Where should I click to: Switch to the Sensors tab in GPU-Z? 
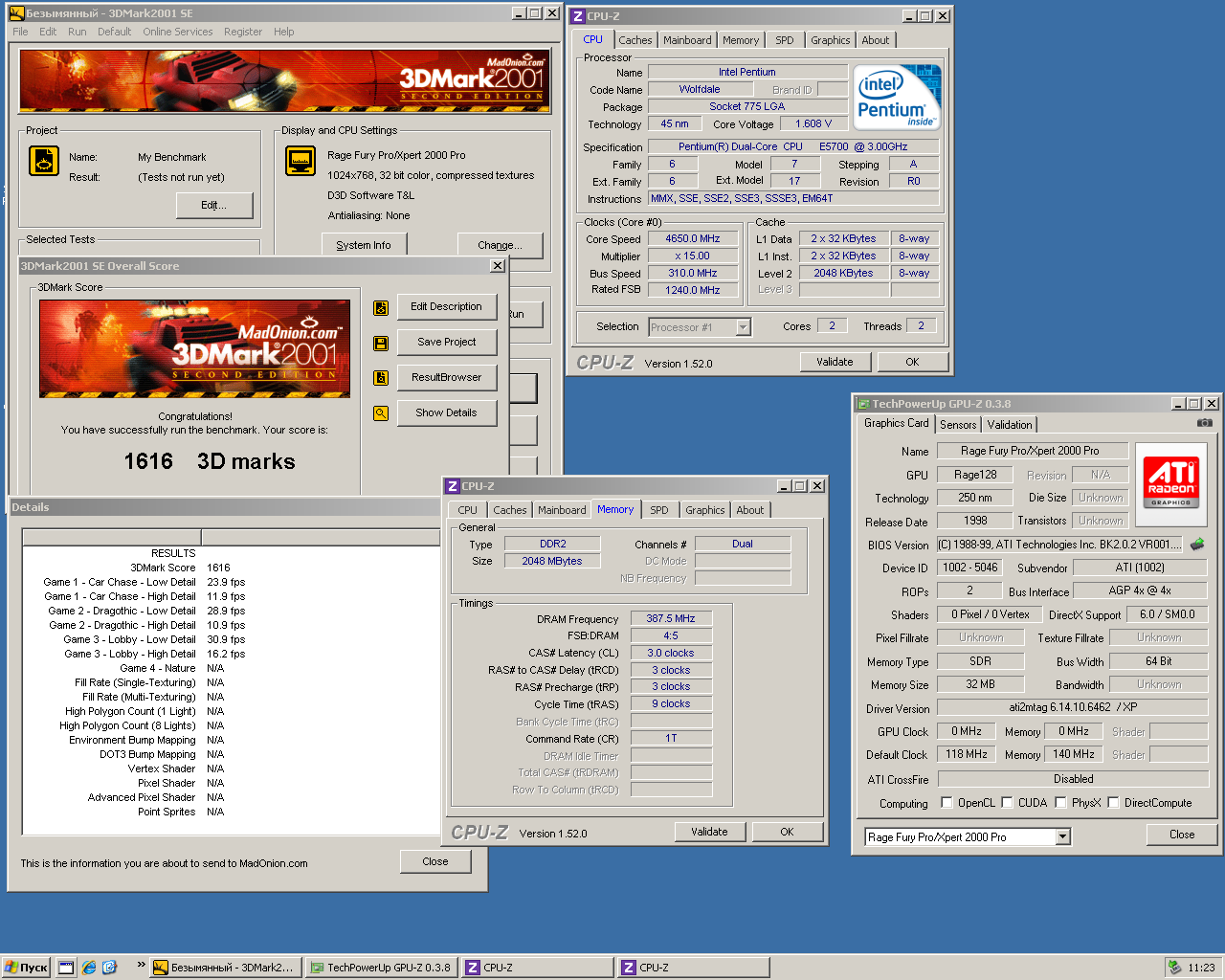point(958,425)
